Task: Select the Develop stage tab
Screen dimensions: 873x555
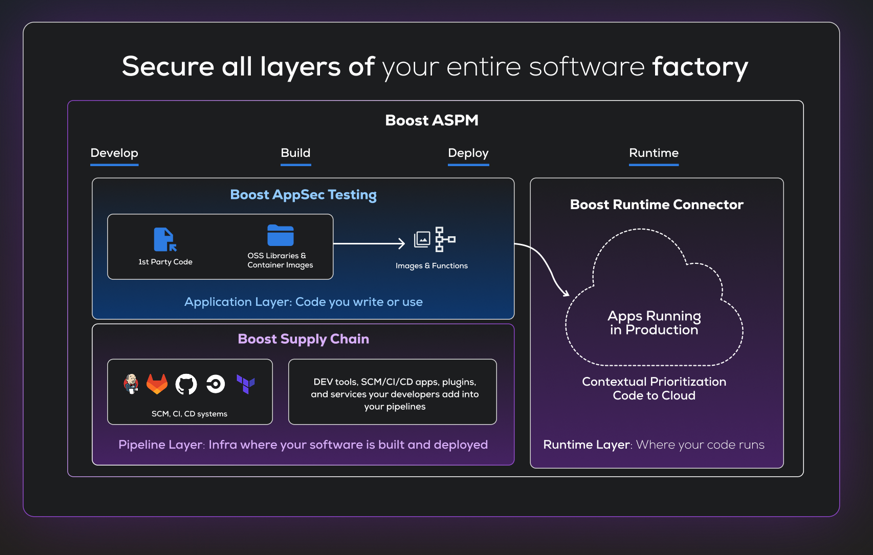Action: pos(114,153)
